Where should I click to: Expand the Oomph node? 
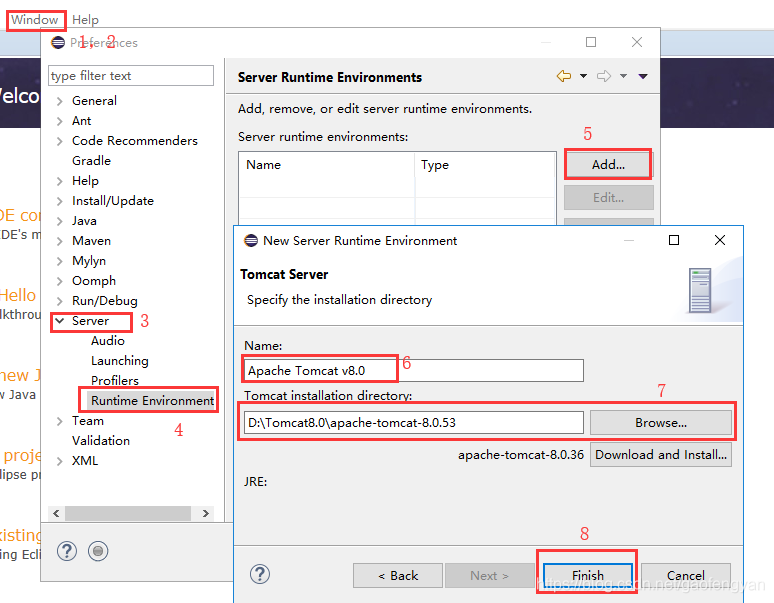tap(60, 281)
